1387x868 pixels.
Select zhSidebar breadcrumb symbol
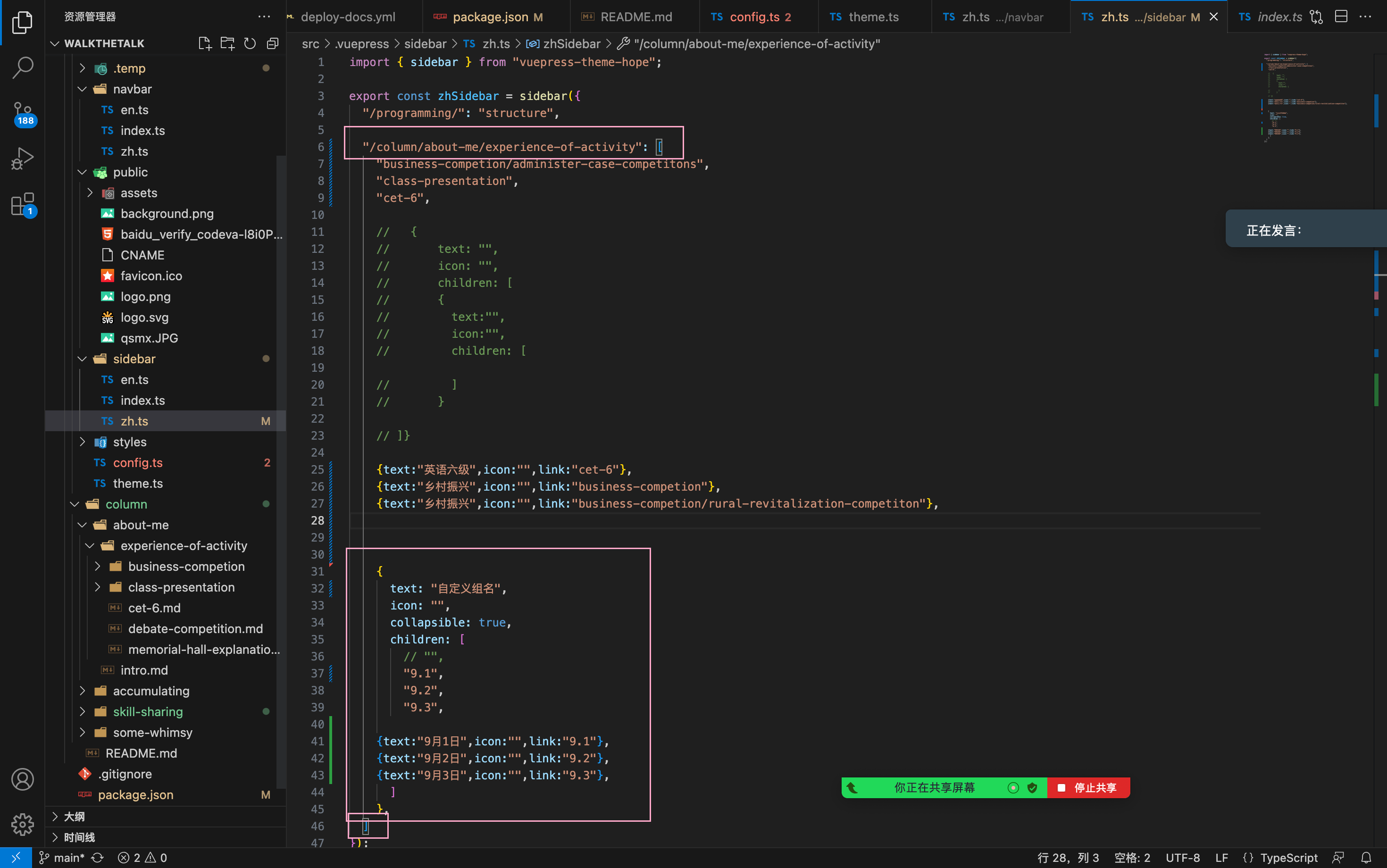point(564,43)
